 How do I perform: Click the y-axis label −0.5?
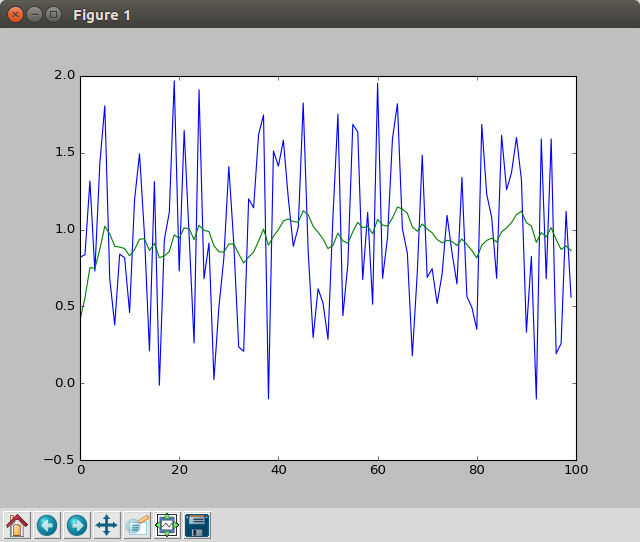60,460
